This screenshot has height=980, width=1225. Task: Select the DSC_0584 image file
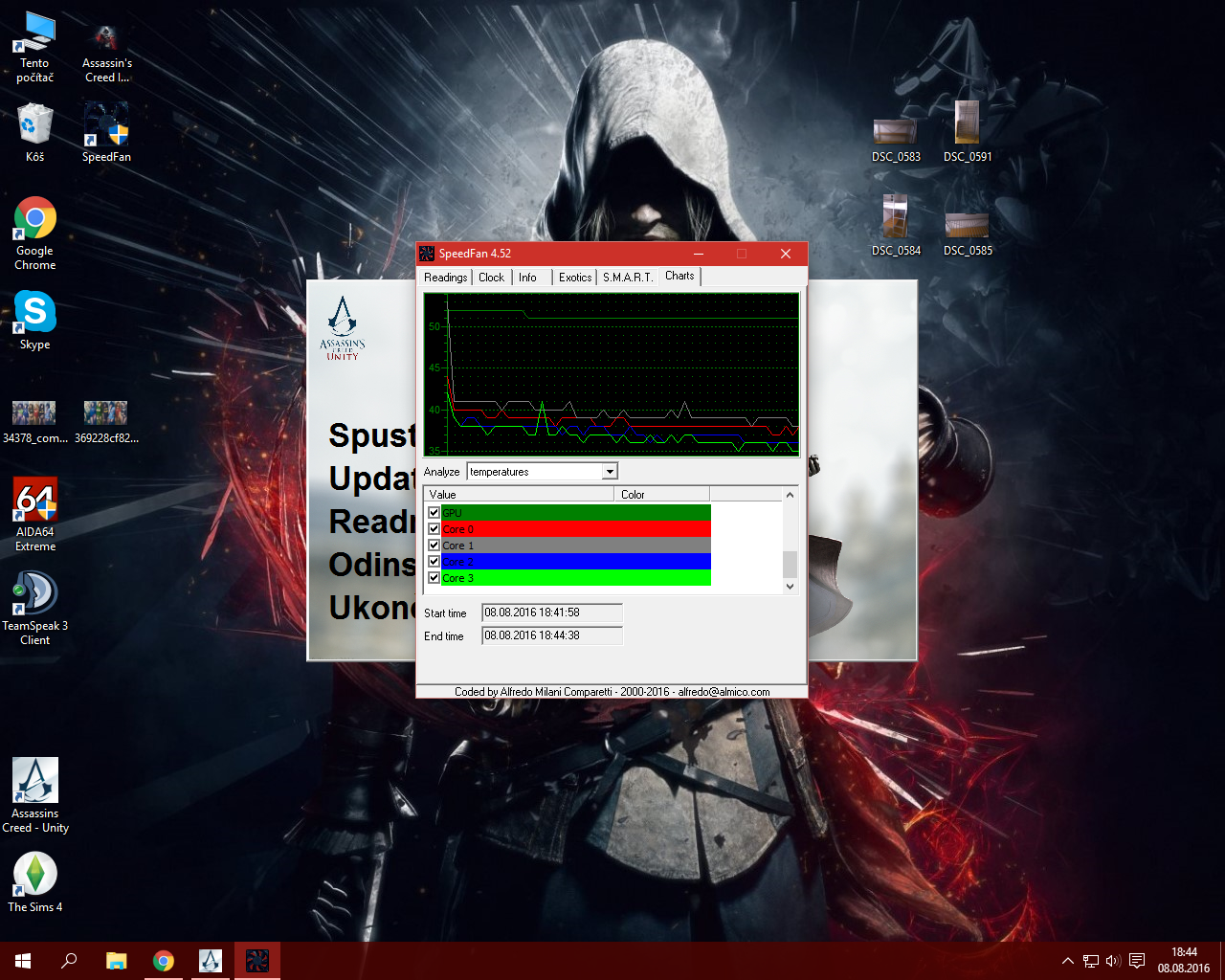click(x=896, y=226)
